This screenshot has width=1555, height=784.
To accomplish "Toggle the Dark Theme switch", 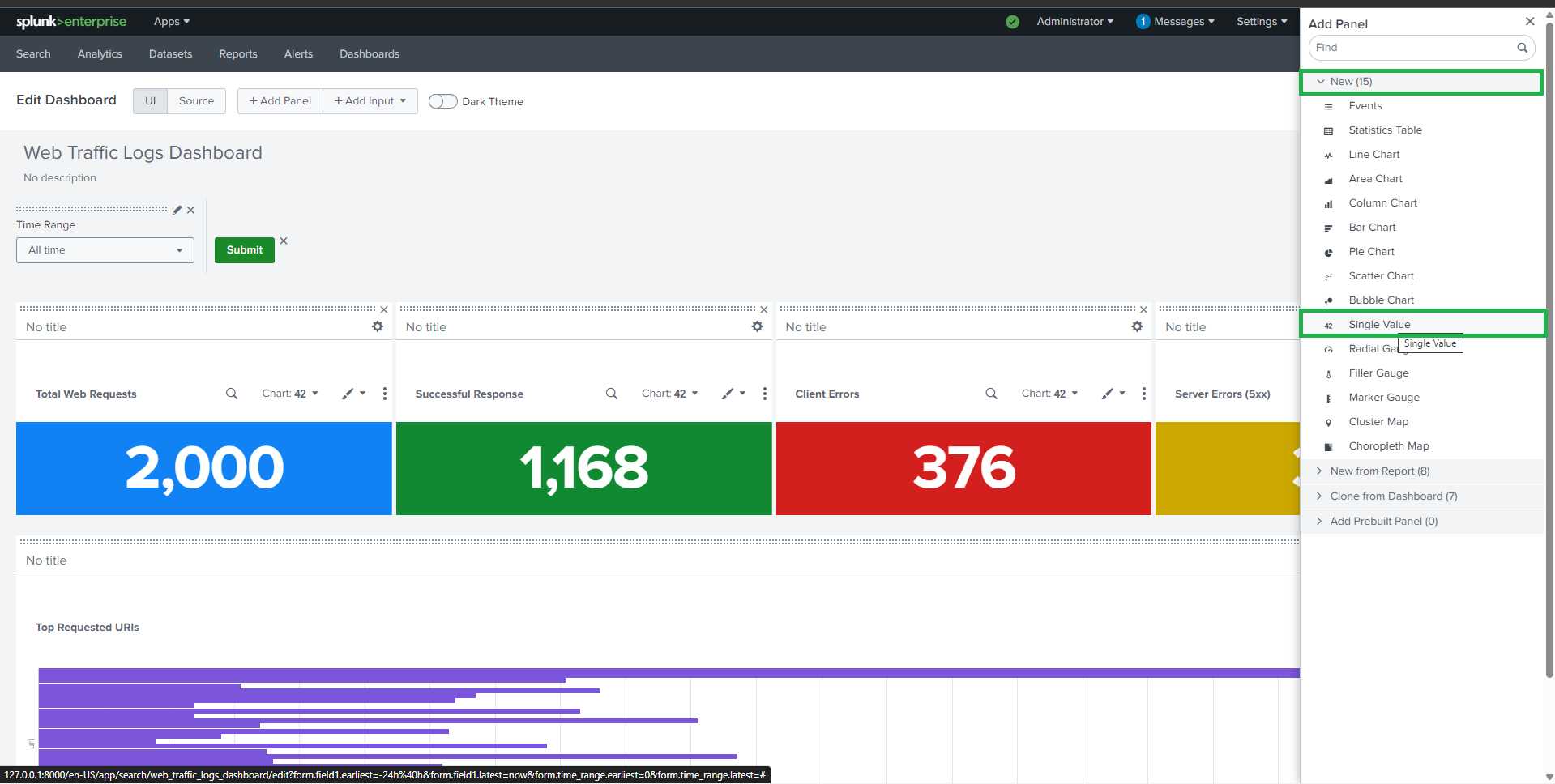I will tap(442, 101).
